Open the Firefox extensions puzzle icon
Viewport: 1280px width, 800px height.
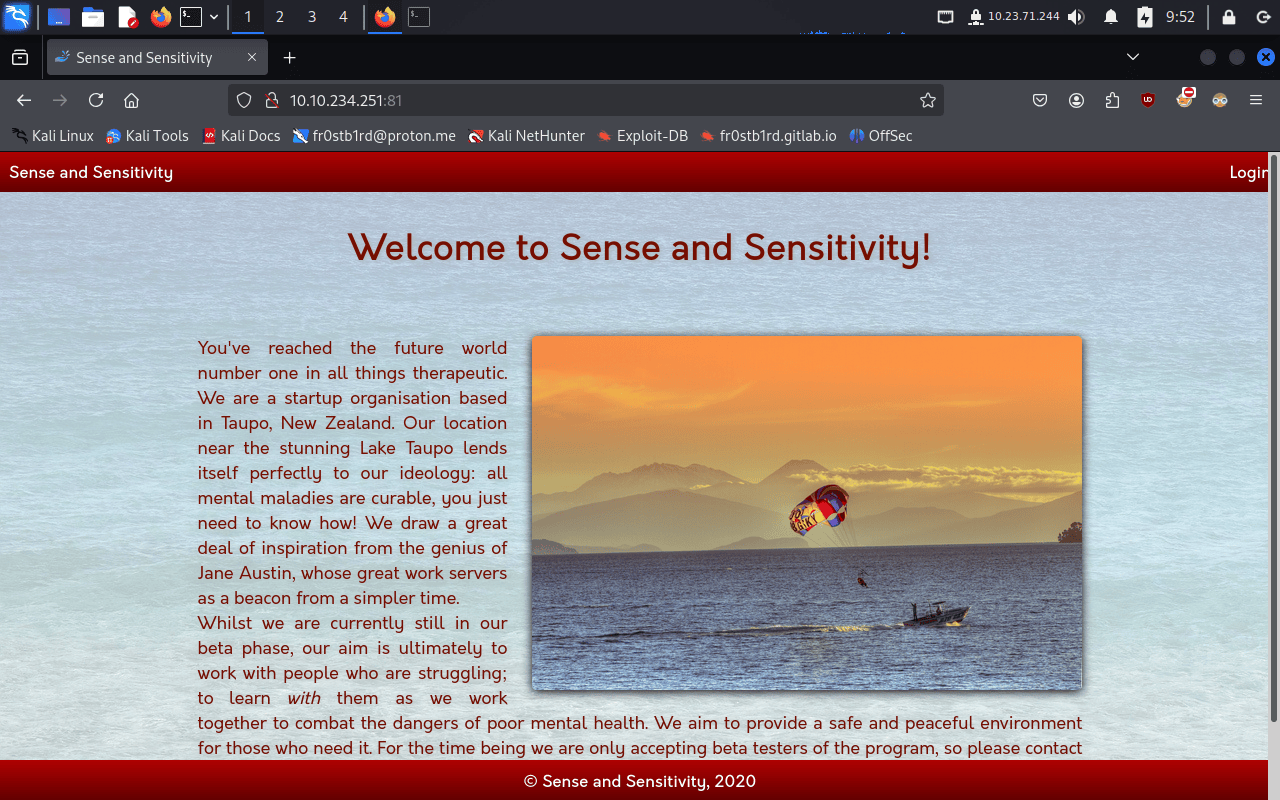[1112, 100]
